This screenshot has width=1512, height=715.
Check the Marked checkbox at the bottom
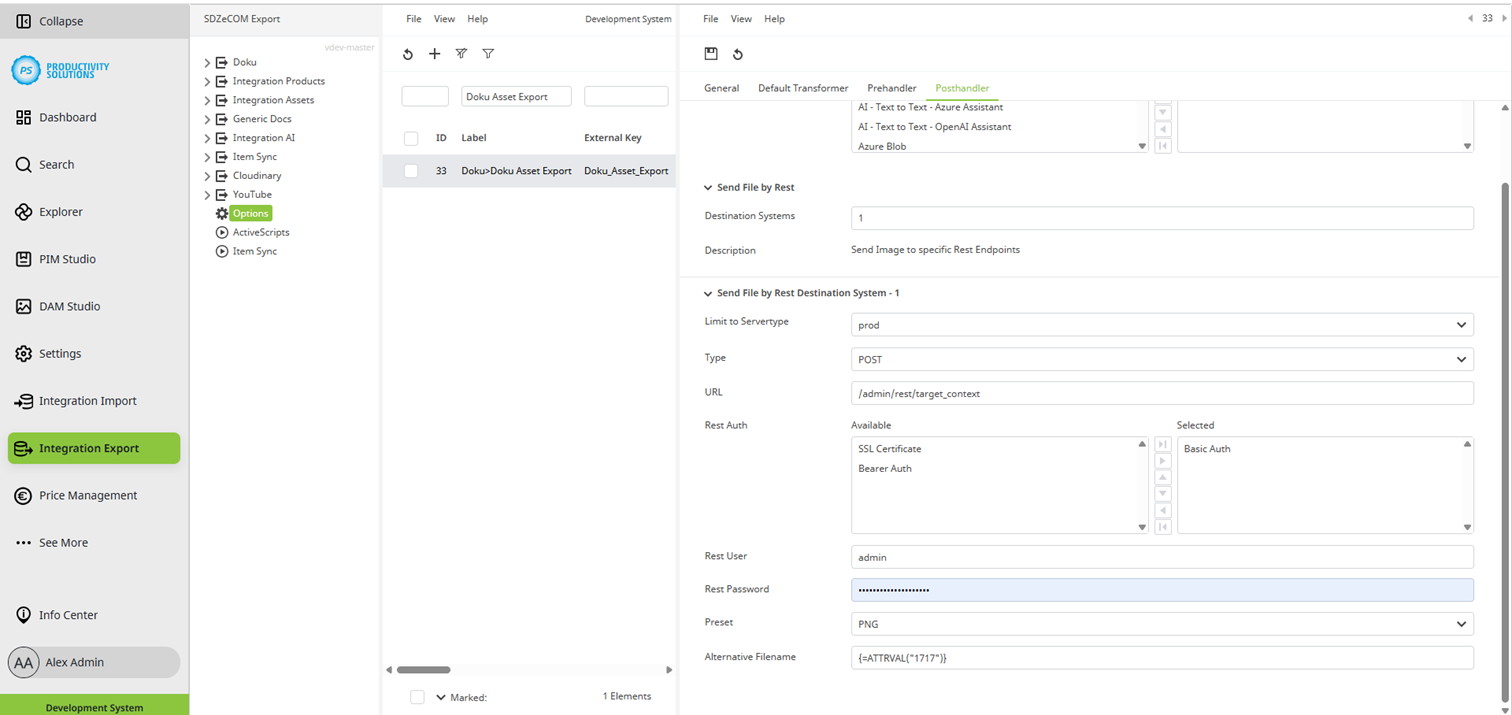click(x=417, y=697)
